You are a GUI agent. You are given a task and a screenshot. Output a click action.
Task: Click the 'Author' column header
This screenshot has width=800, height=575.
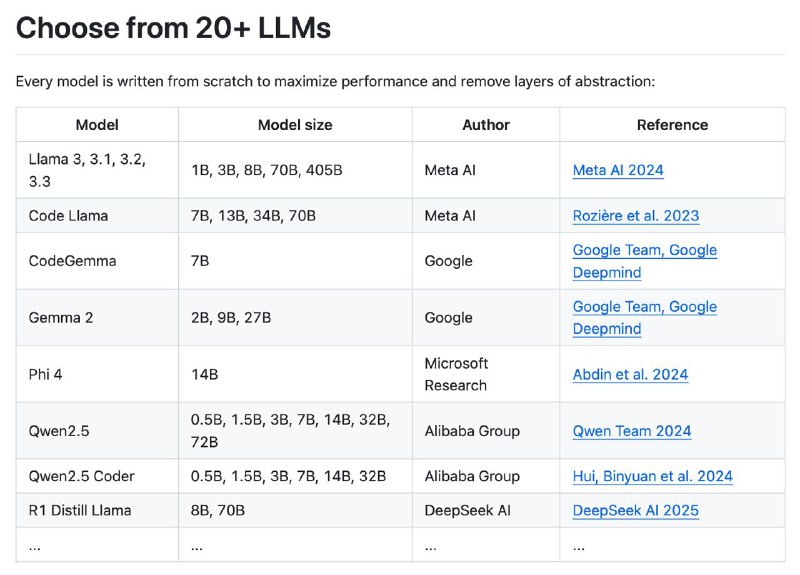coord(486,125)
